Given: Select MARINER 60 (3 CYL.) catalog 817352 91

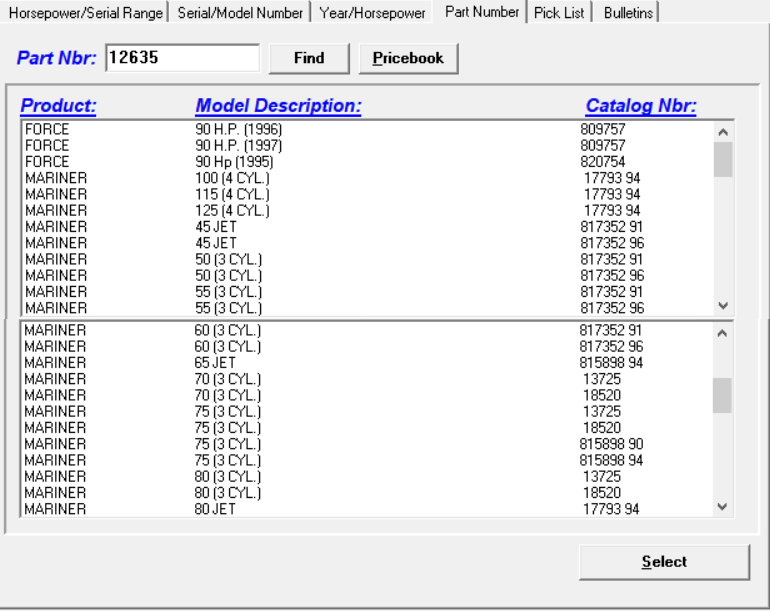Looking at the screenshot, I should tap(367, 330).
